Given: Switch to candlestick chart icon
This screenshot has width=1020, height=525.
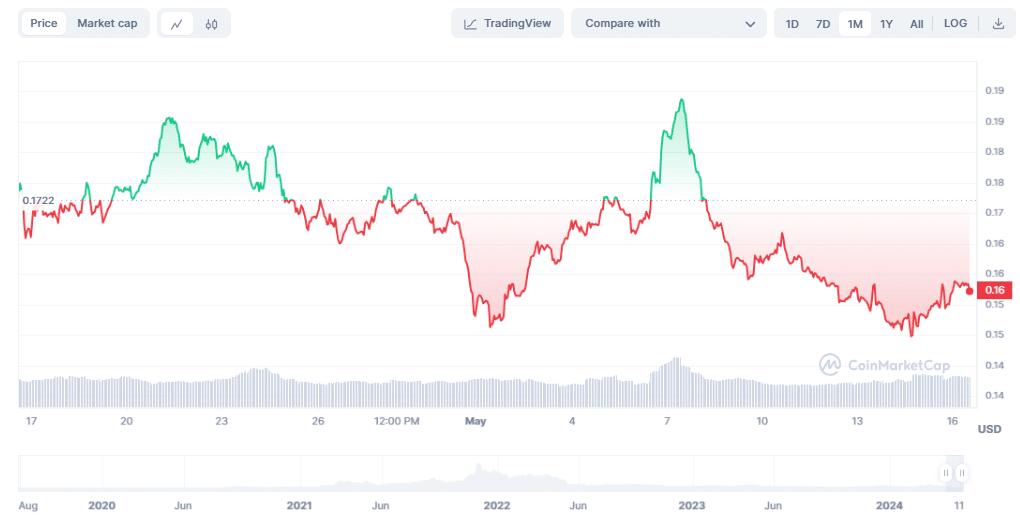Looking at the screenshot, I should pos(211,23).
